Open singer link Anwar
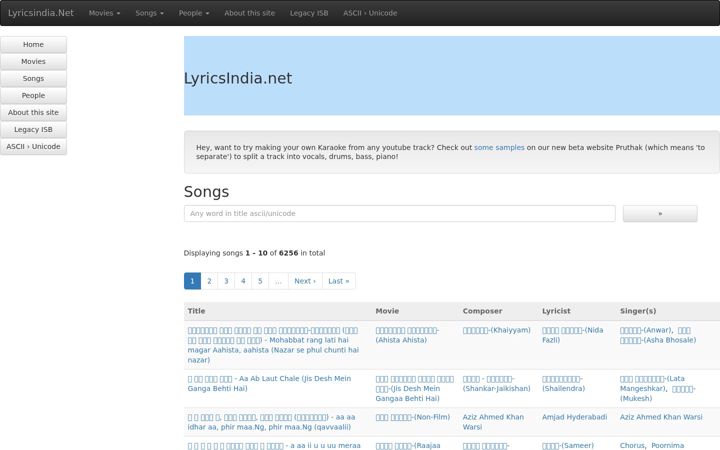The image size is (720, 450). pyautogui.click(x=646, y=330)
